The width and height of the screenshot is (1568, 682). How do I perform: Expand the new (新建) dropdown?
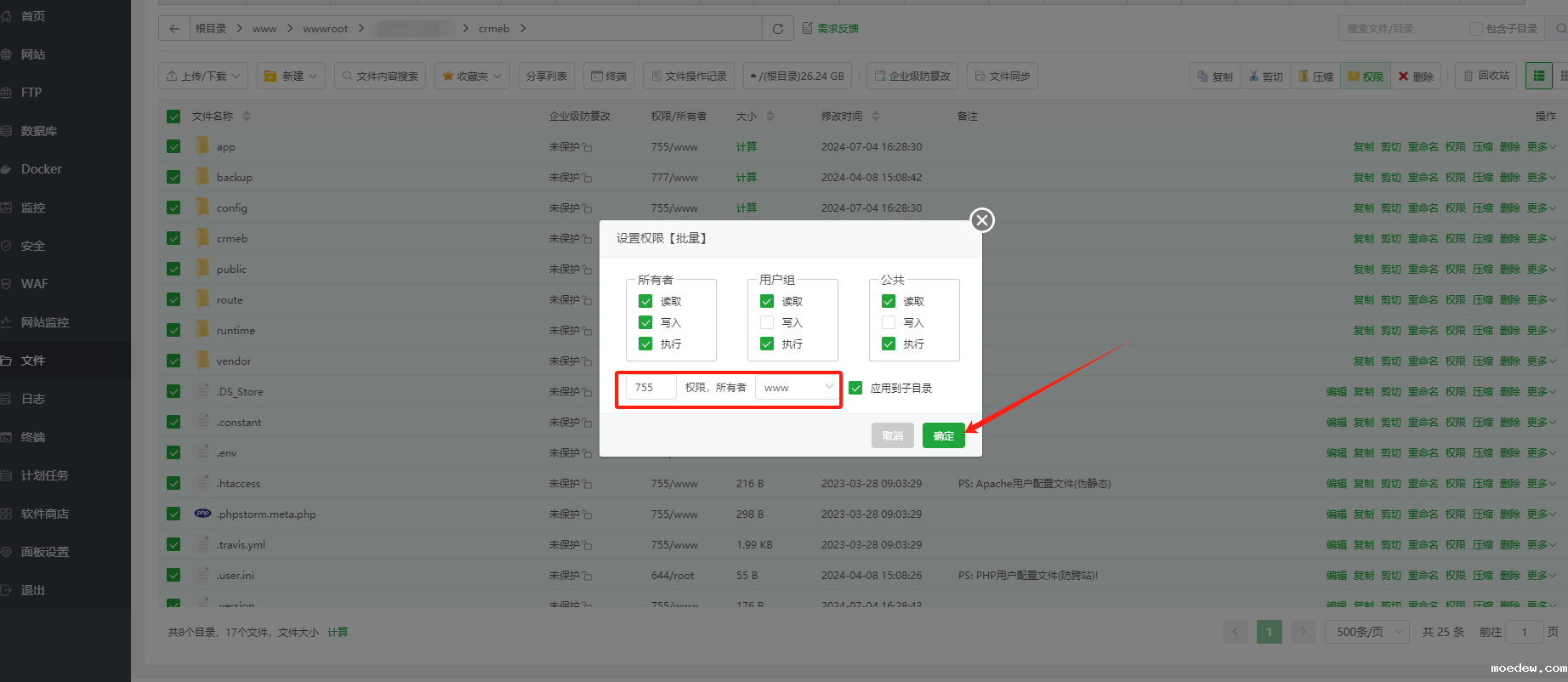(291, 77)
